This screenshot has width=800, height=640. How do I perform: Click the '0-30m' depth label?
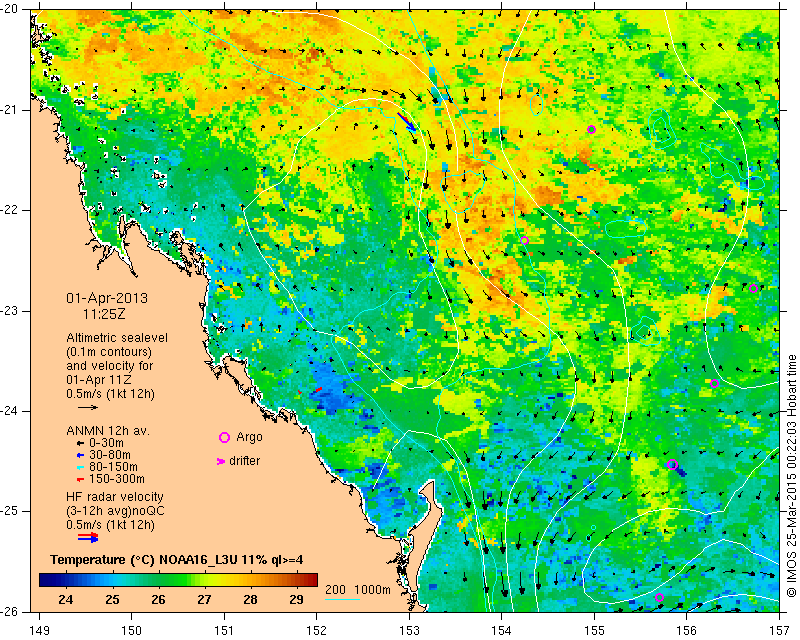pos(106,443)
